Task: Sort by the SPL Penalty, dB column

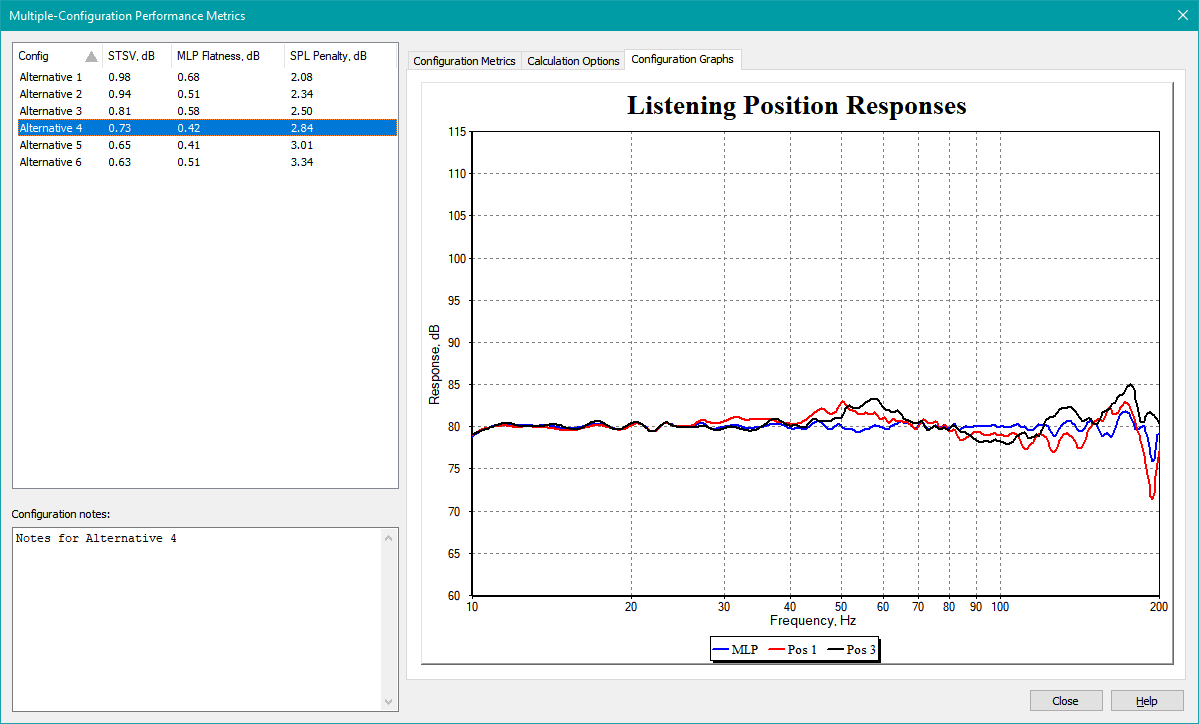Action: pyautogui.click(x=340, y=56)
